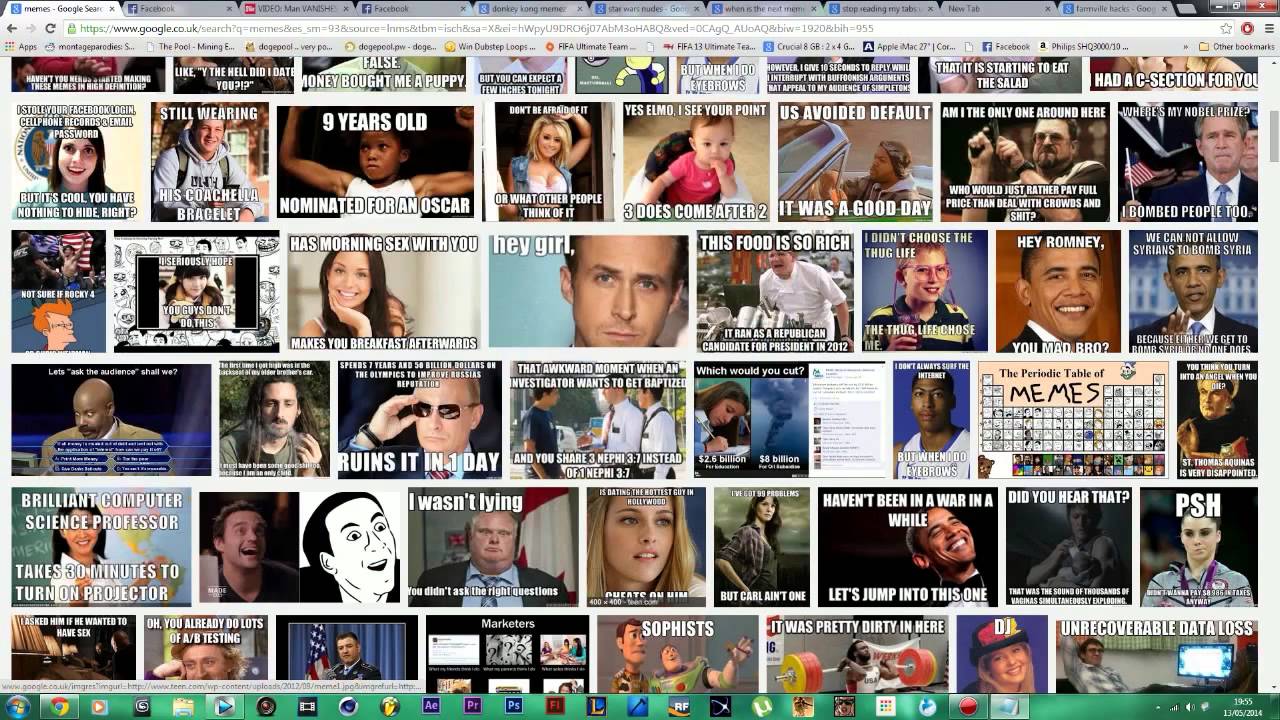Click the Chrome back arrow button
The image size is (1280, 720).
tap(12, 28)
